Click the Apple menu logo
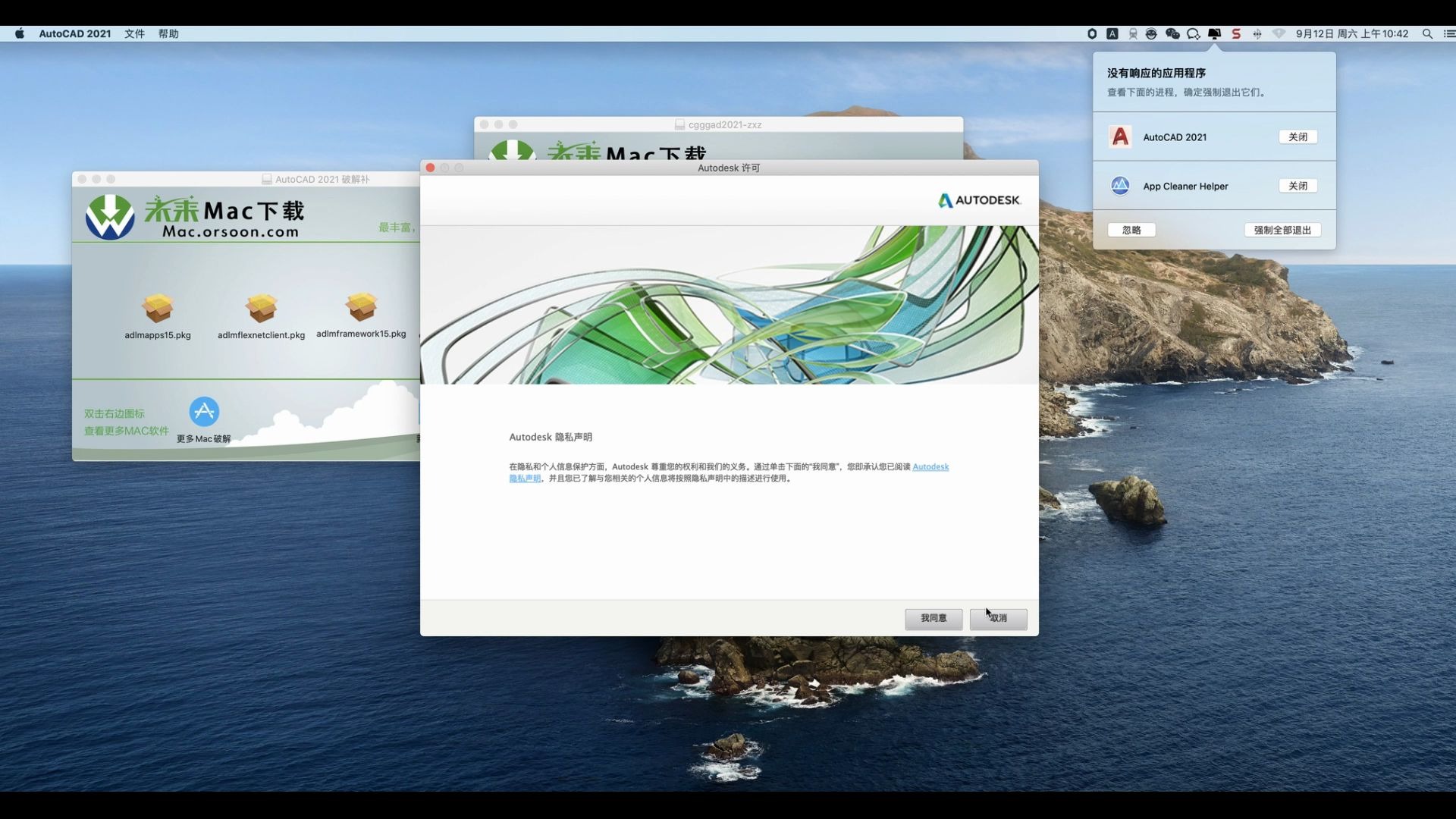Image resolution: width=1456 pixels, height=819 pixels. pyautogui.click(x=20, y=34)
